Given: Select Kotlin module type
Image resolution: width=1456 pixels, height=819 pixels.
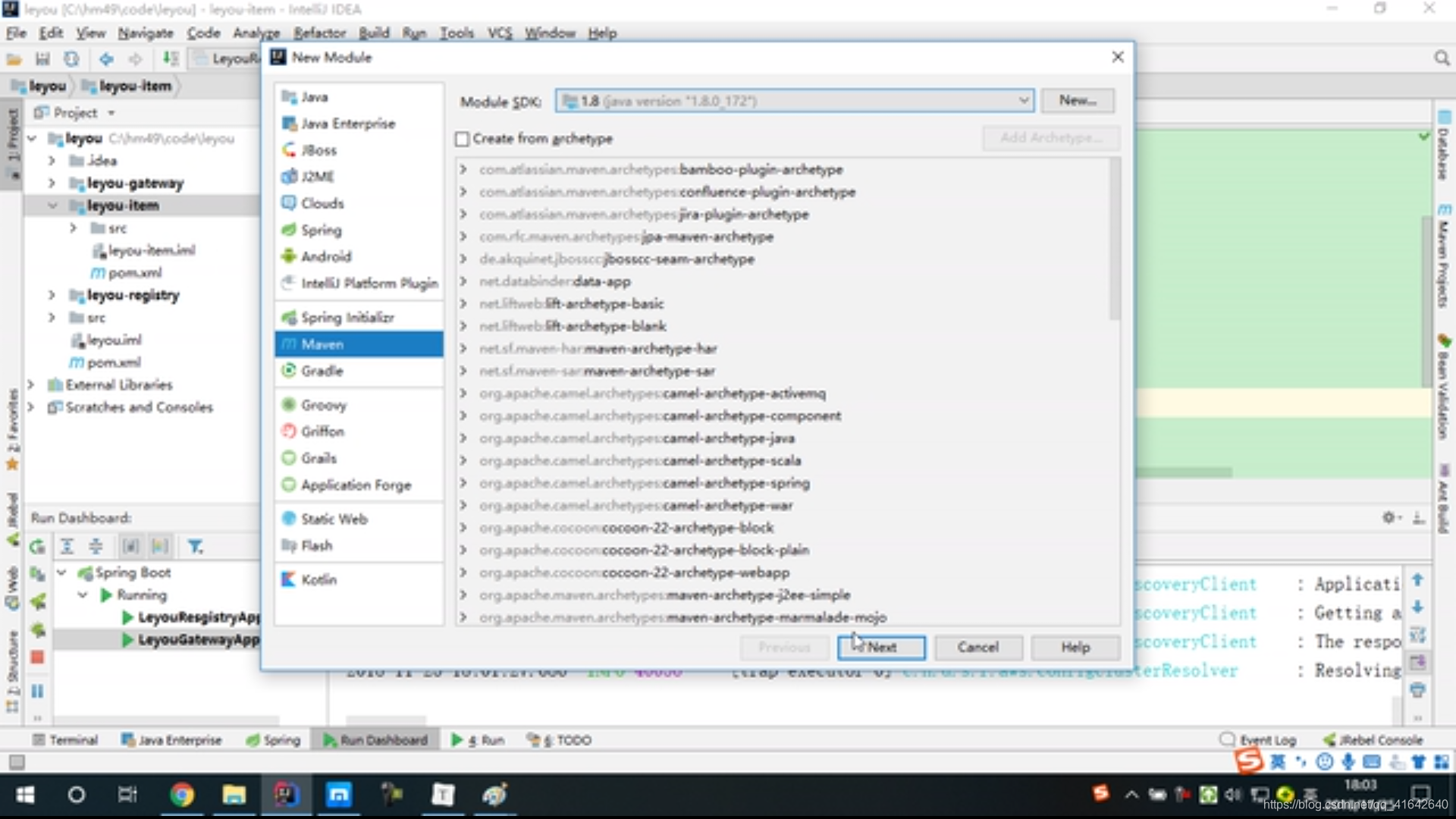Looking at the screenshot, I should (x=358, y=579).
